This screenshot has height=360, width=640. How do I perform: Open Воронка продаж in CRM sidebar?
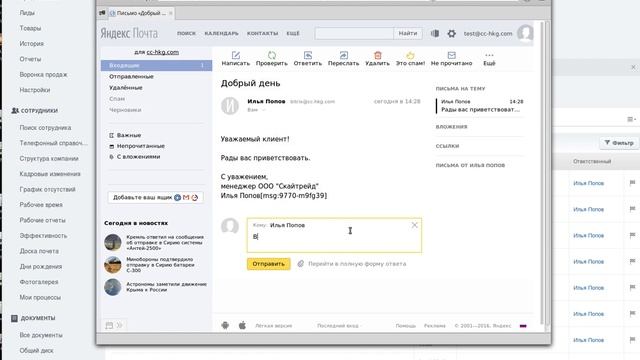coord(43,75)
